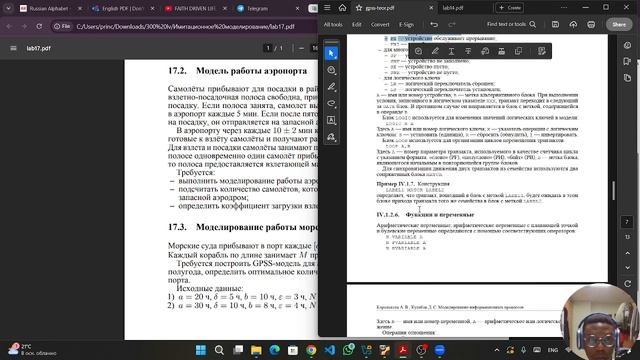Star the gpss-teor.pdf document
Screen dimensions: 640x360
(359, 8)
